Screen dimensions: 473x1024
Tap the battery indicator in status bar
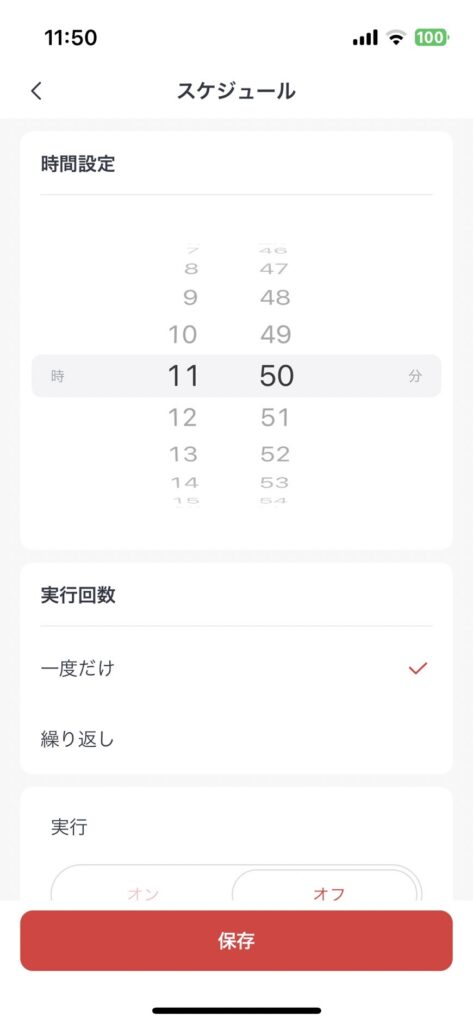tap(431, 38)
